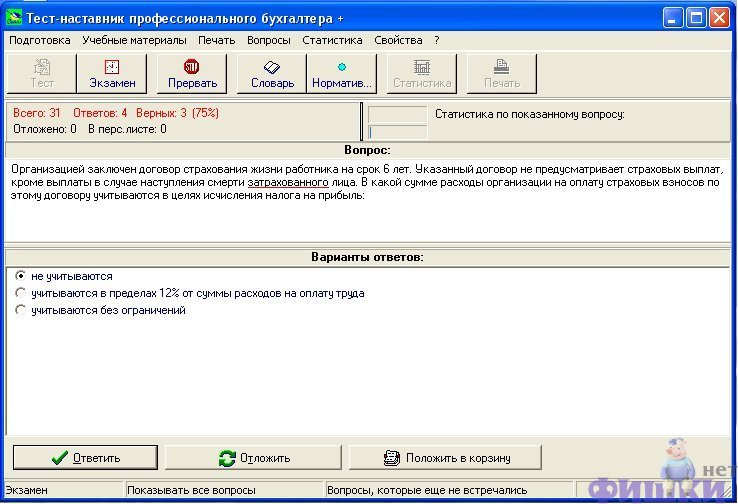Click the Статистика toolbar button

coord(422,74)
